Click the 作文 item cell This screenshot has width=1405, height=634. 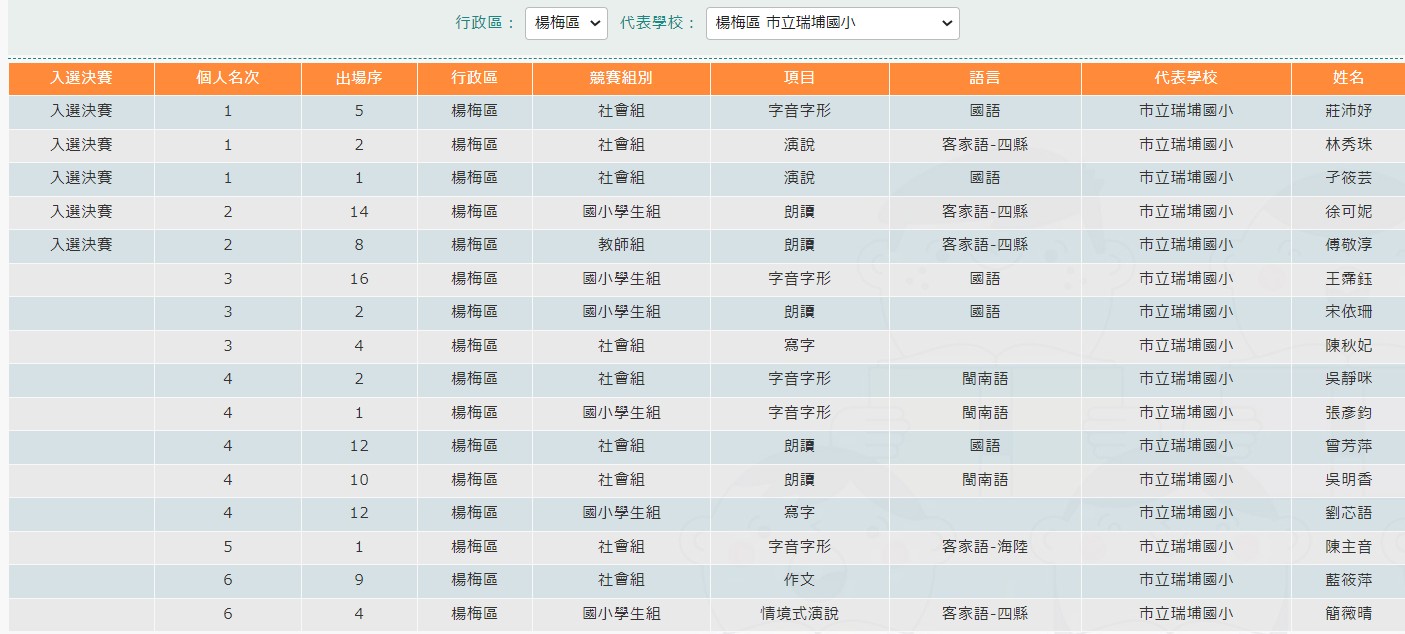point(799,580)
